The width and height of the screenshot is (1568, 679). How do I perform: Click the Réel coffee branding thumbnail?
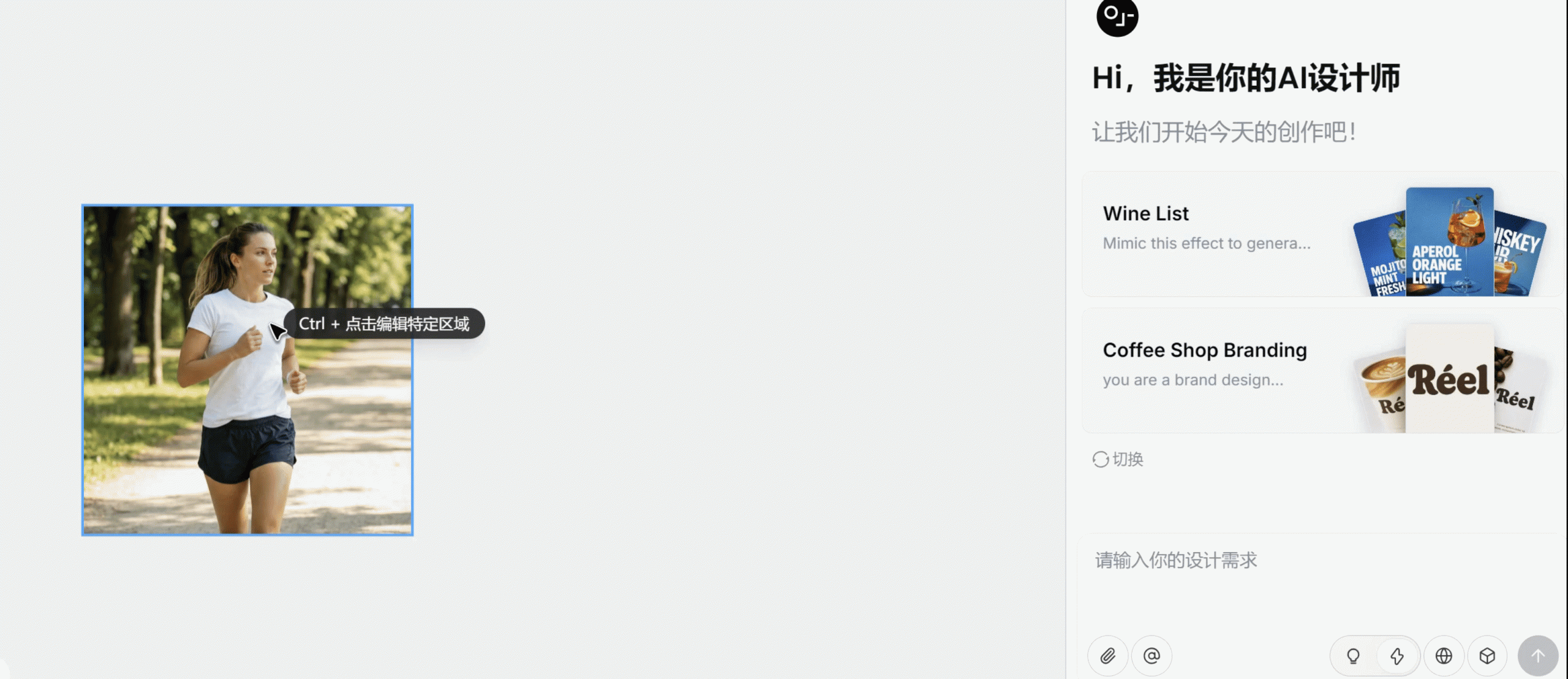click(1450, 379)
